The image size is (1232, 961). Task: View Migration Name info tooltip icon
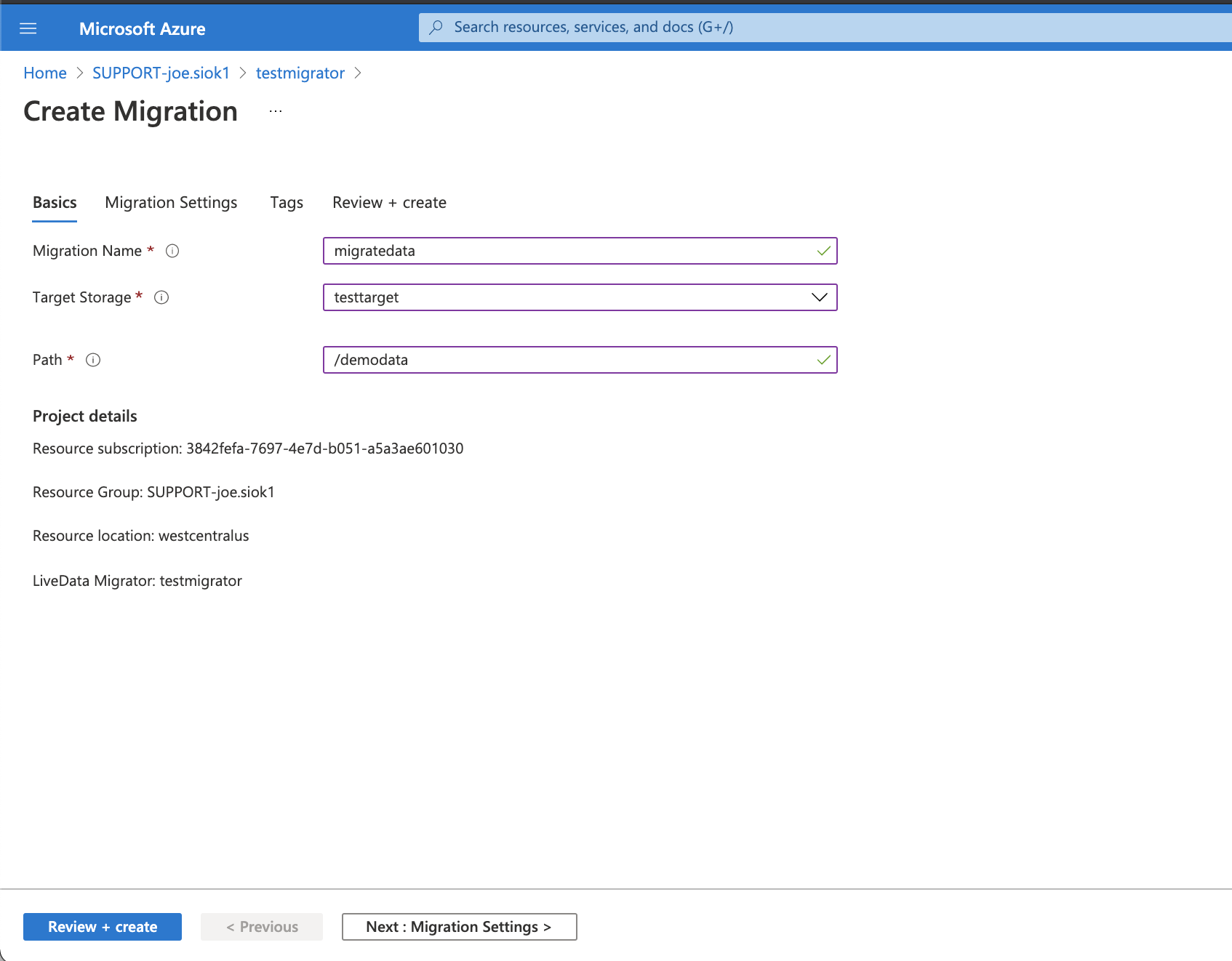pos(172,251)
